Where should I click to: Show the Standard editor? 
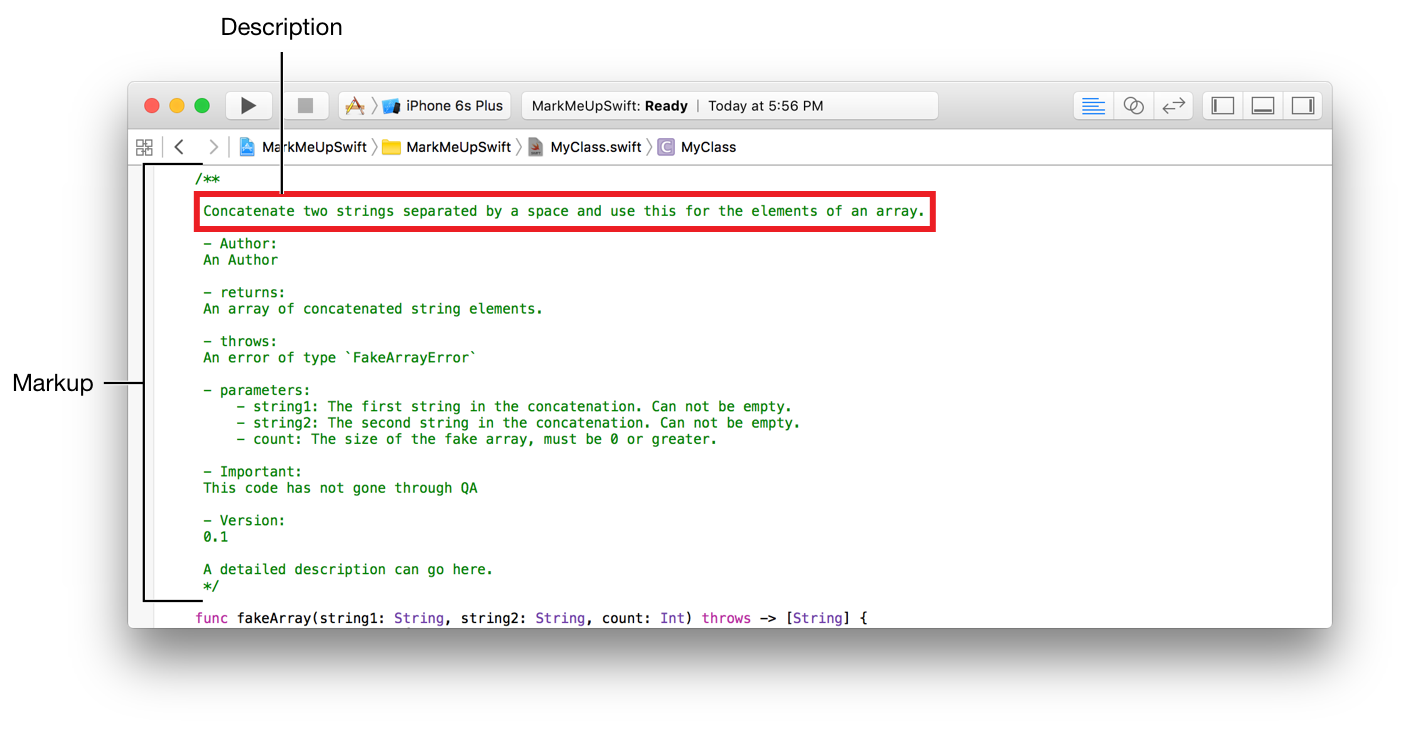point(1094,106)
